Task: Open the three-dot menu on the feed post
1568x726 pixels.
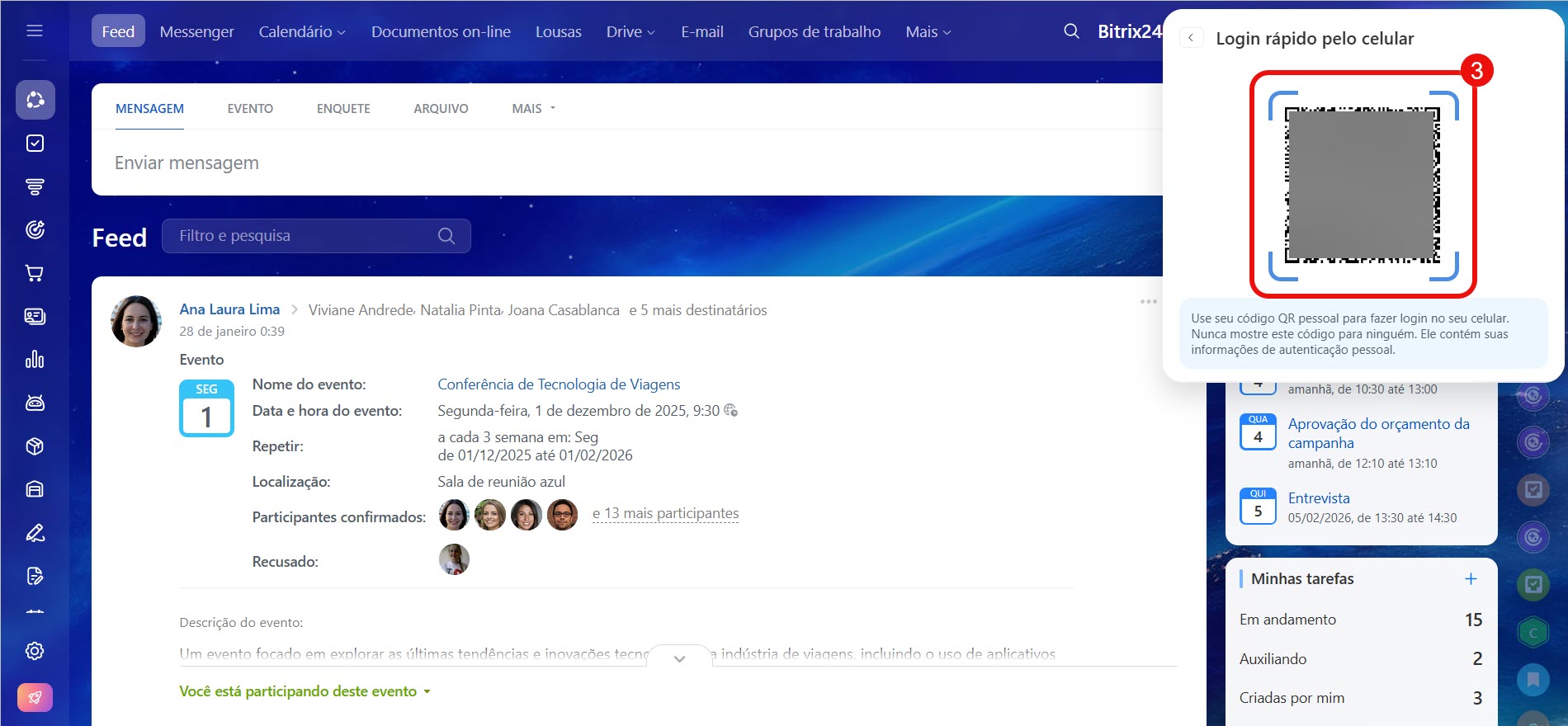Action: pos(1148,302)
